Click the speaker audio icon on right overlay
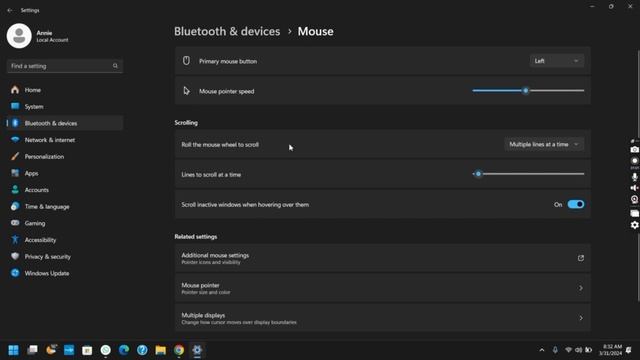 coord(634,188)
